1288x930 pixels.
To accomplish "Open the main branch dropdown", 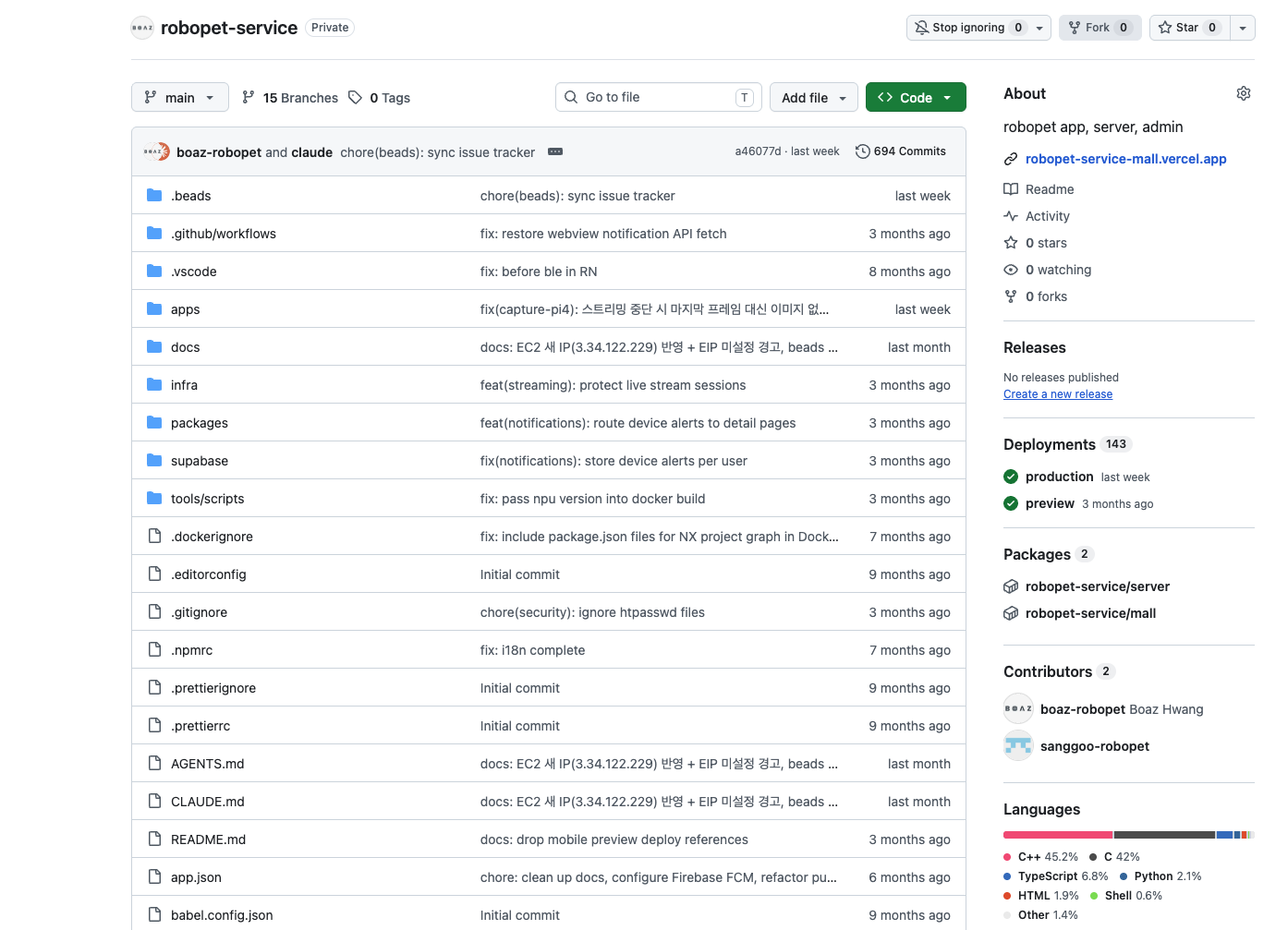I will click(x=180, y=97).
